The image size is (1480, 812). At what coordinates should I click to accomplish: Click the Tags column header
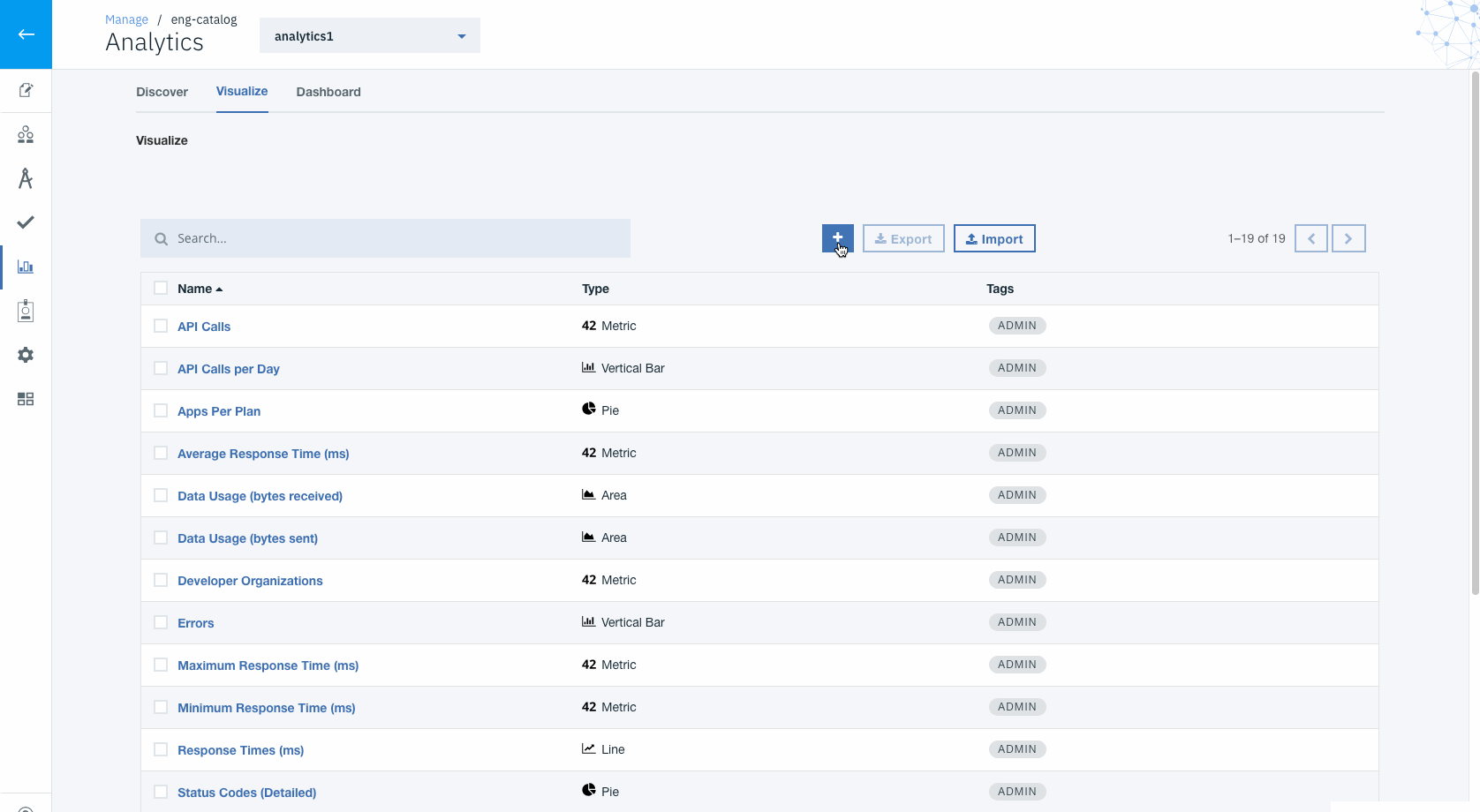(x=1000, y=289)
